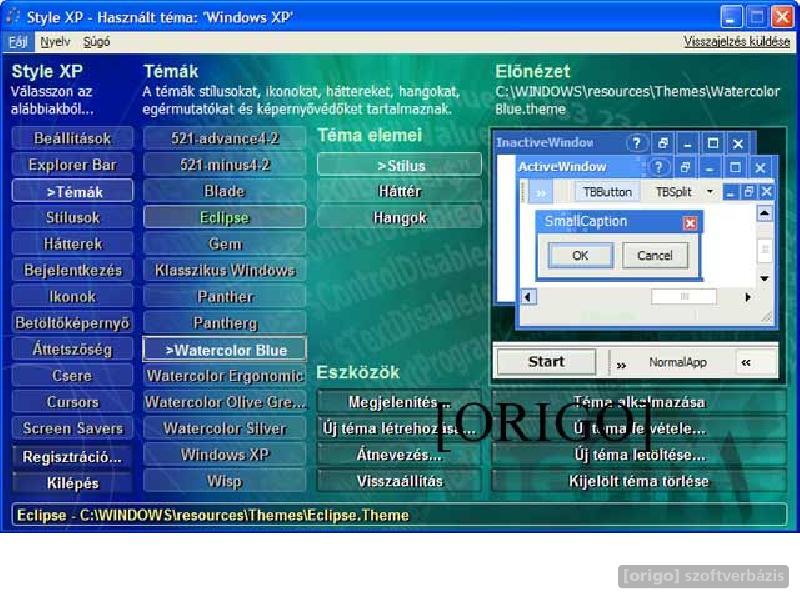Select the Wisp theme
Viewport: 800px width, 600px height.
point(225,481)
